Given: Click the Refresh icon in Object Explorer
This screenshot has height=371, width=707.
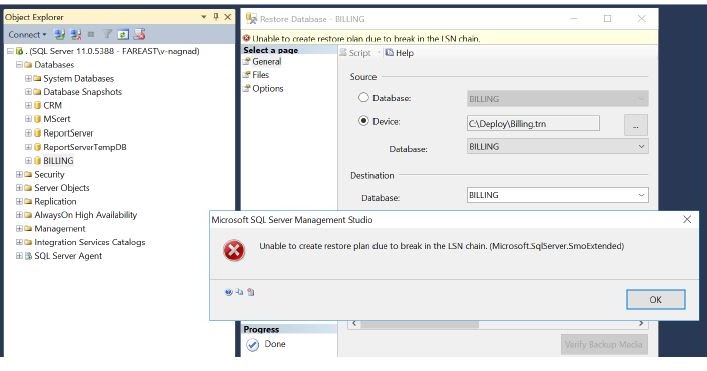Looking at the screenshot, I should click(123, 34).
